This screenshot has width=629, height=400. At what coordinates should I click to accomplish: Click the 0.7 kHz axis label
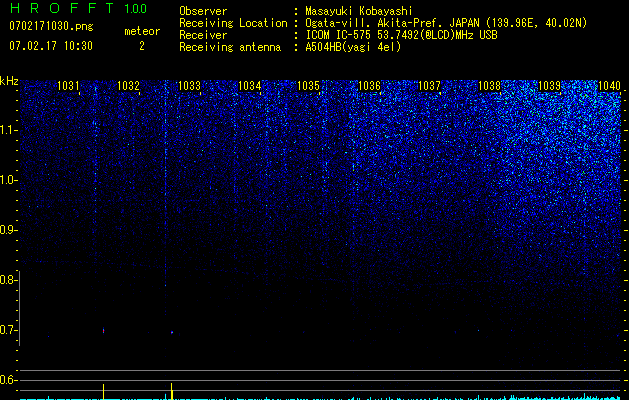7,330
